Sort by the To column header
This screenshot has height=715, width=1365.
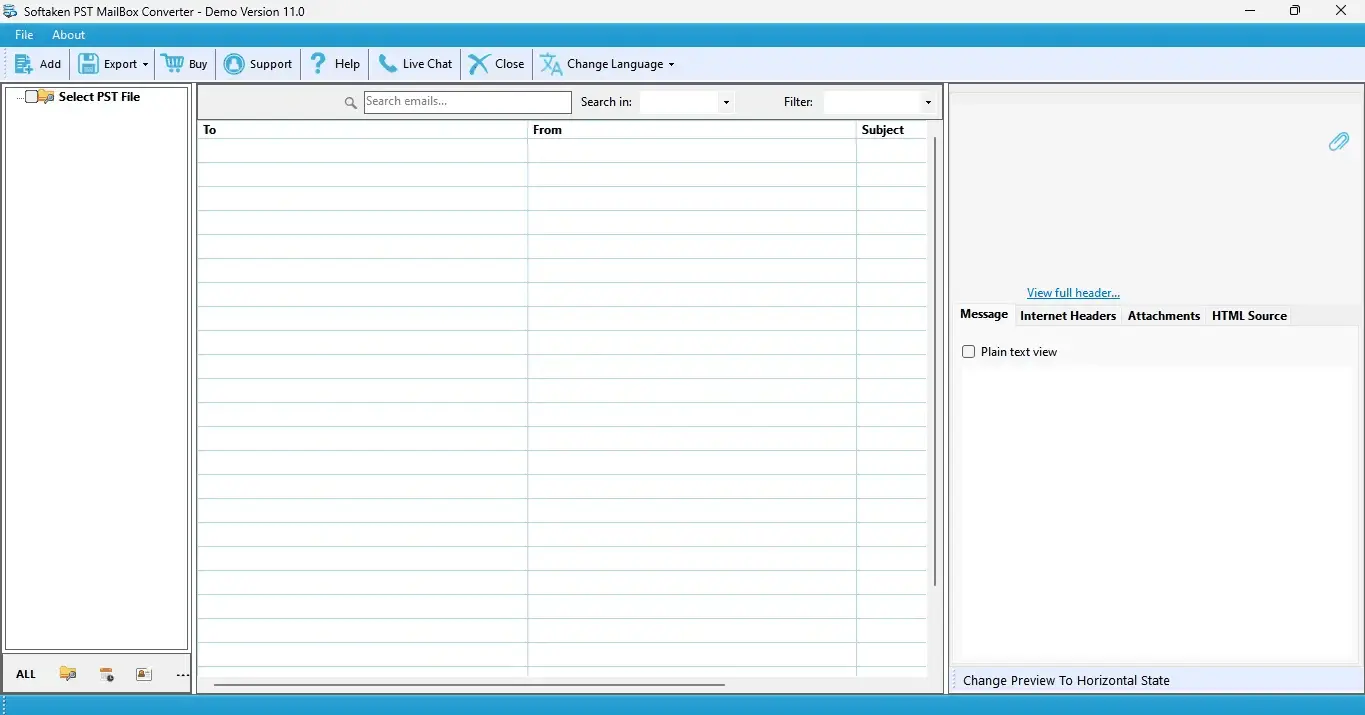pos(362,130)
